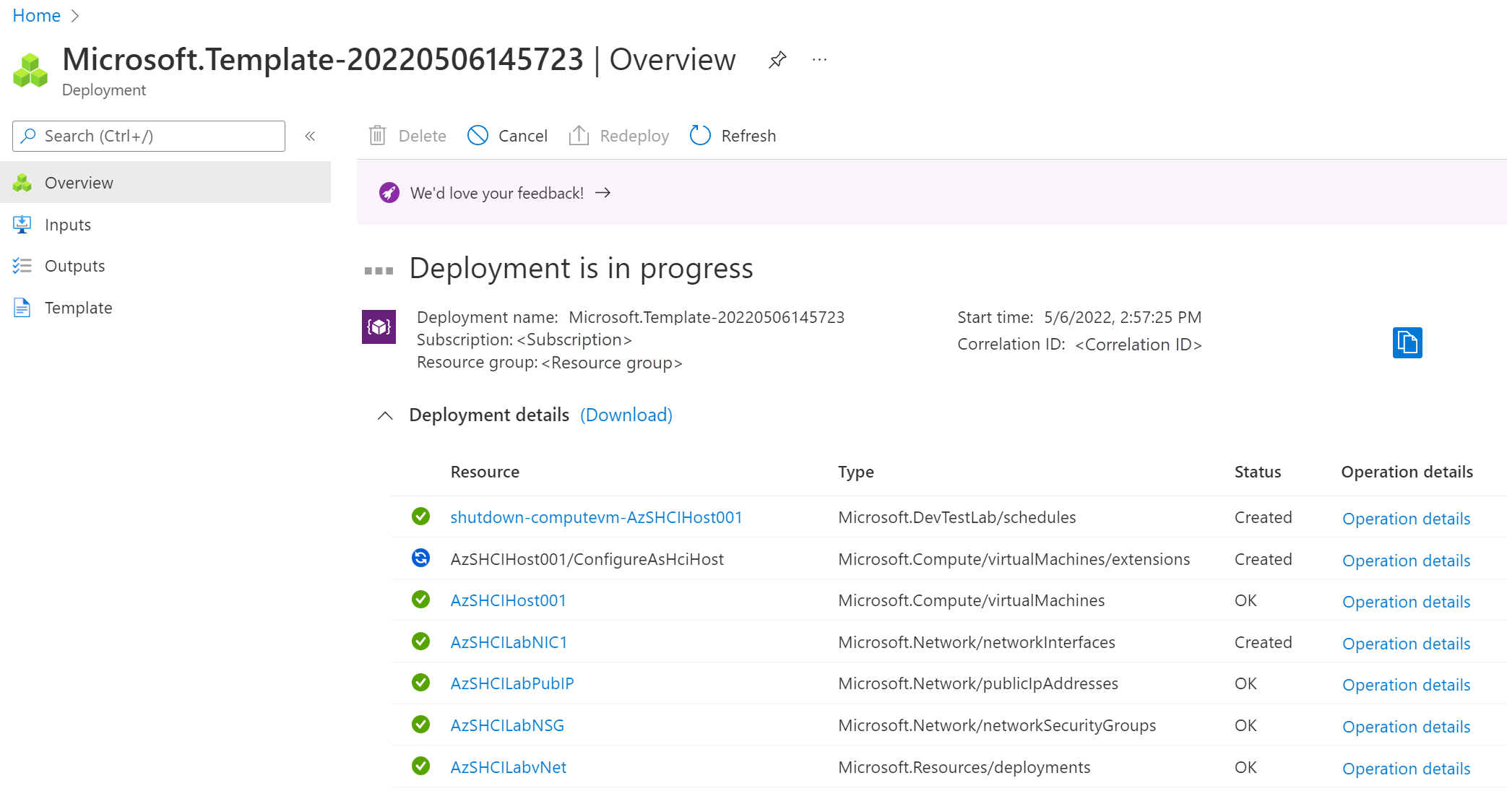The height and width of the screenshot is (812, 1507).
Task: Click the Redeploy upload icon
Action: coord(579,135)
